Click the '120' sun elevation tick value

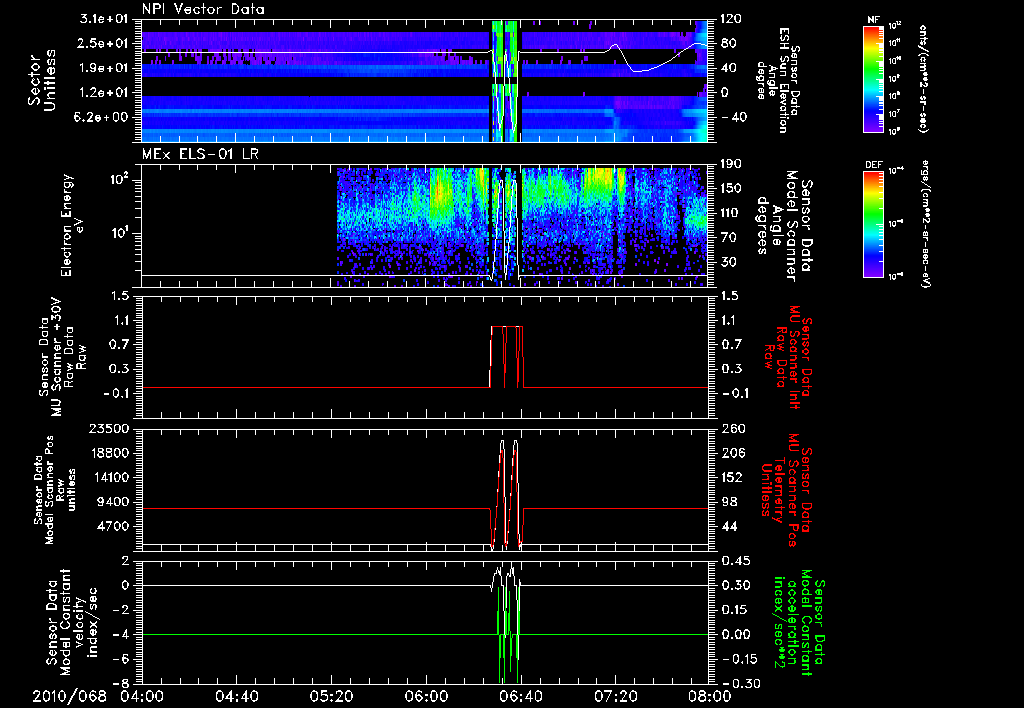[731, 19]
